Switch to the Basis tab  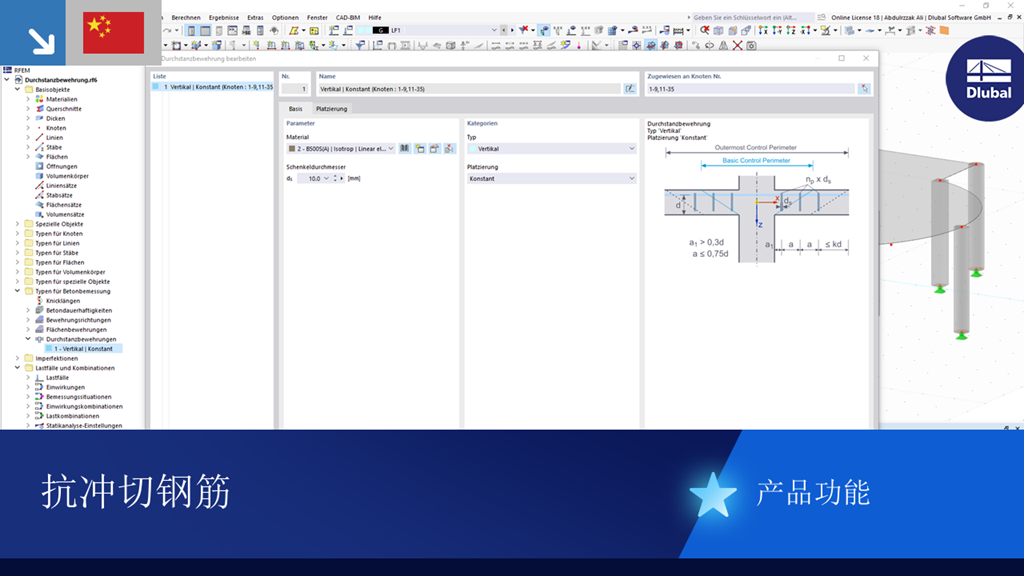pyautogui.click(x=295, y=108)
